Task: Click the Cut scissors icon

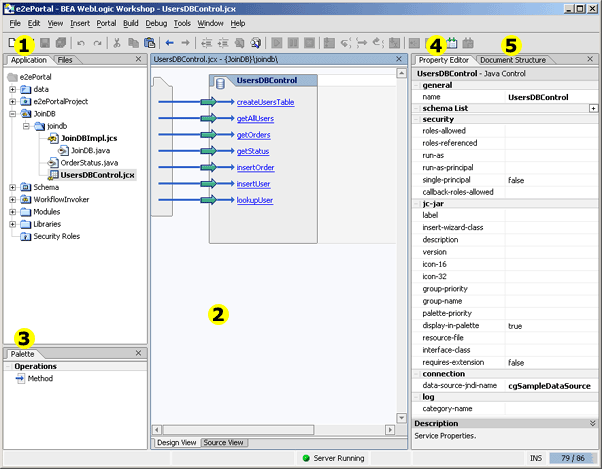Action: point(117,43)
